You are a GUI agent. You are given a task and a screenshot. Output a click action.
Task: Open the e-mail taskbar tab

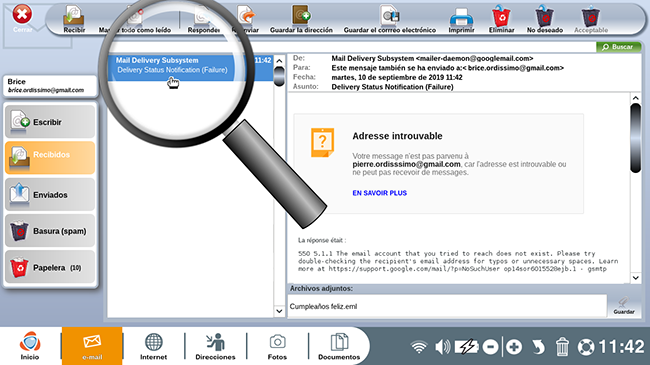[92, 346]
